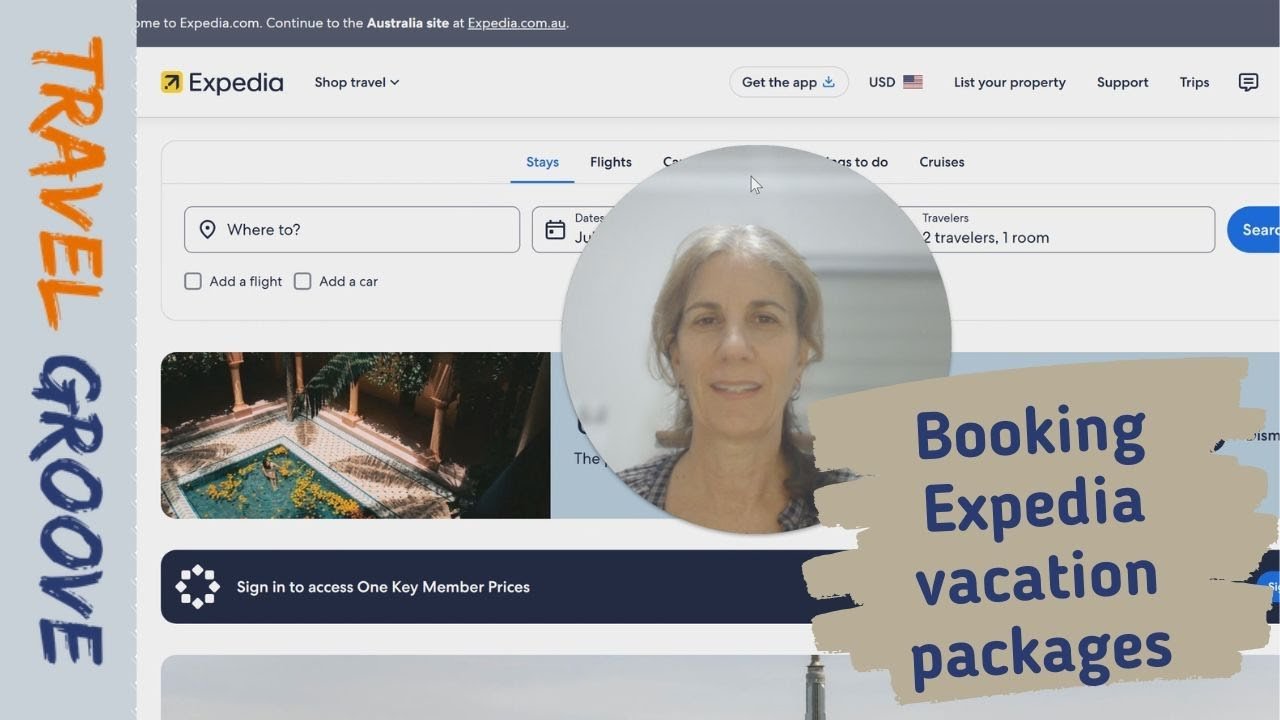The image size is (1280, 720).
Task: Switch to the Flights tab
Action: pos(611,162)
